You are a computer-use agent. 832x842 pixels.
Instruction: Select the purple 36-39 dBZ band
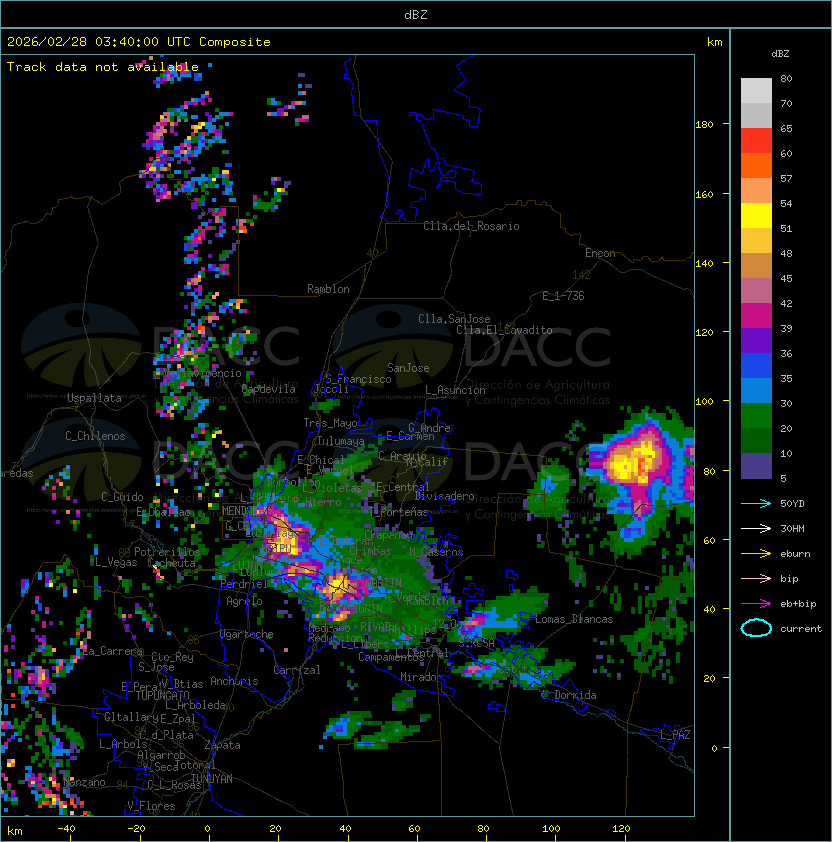point(756,341)
